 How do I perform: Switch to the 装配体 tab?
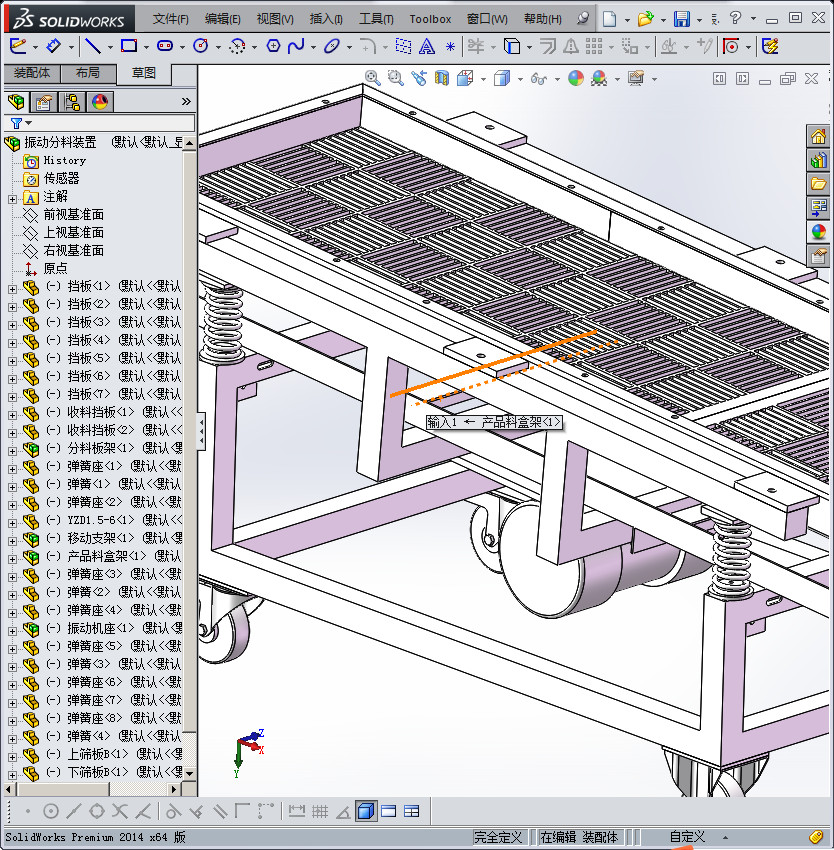pos(32,73)
